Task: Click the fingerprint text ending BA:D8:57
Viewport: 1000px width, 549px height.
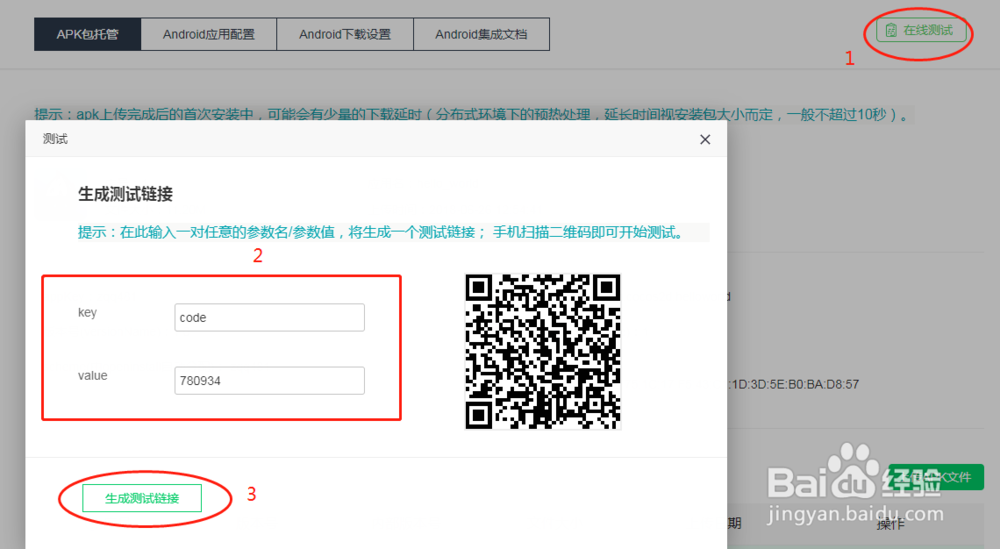Action: coord(795,384)
